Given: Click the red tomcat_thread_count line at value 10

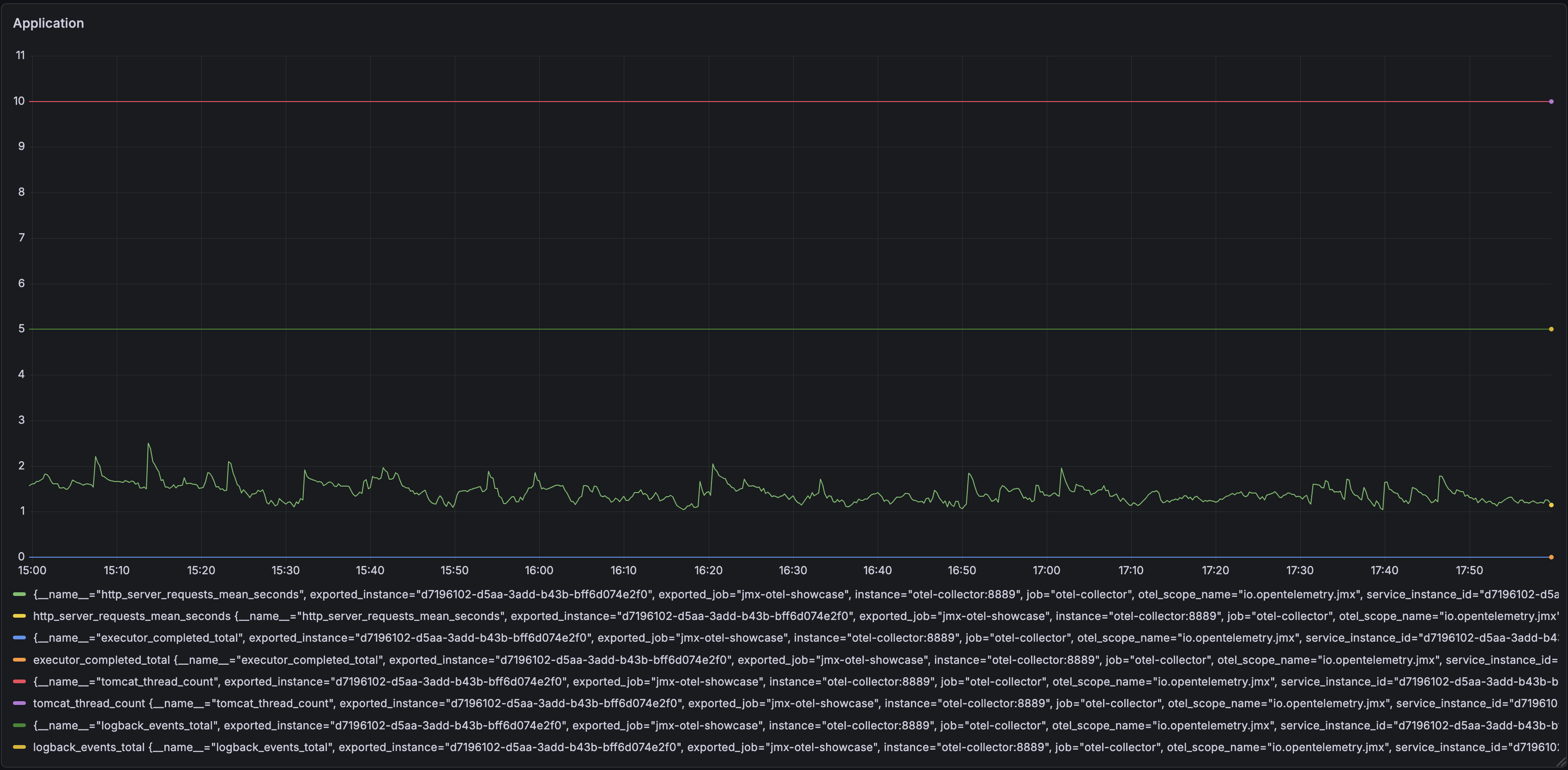Looking at the screenshot, I should coord(730,101).
